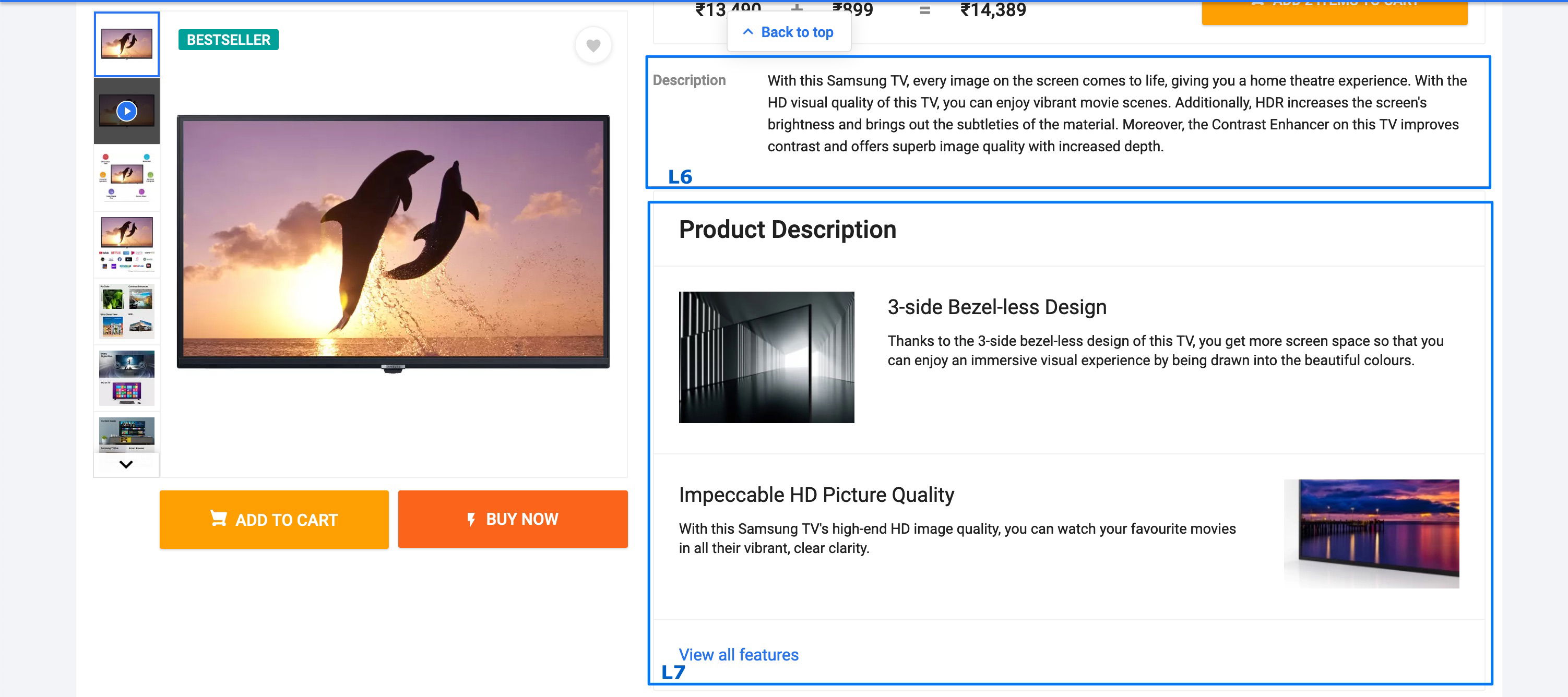Open Content Guide thumbnail image
This screenshot has width=1568, height=697.
click(127, 434)
